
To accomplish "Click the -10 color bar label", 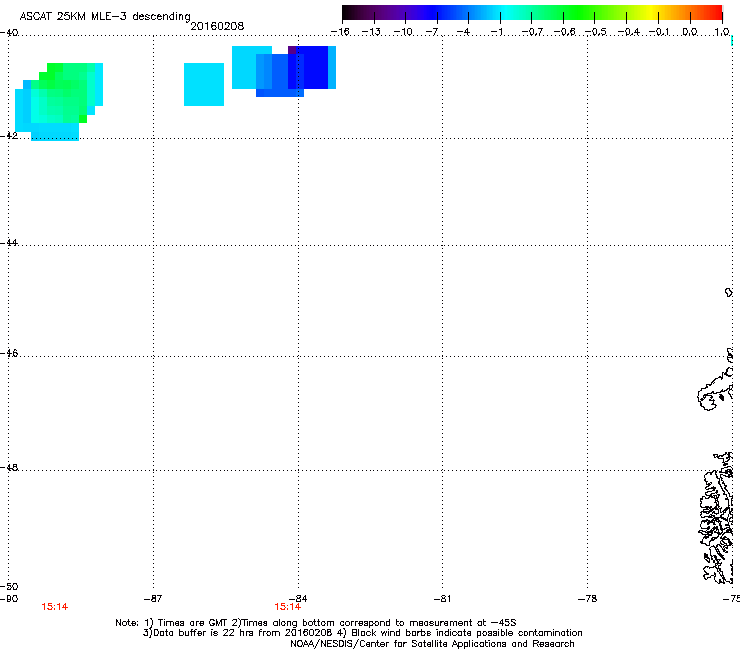I will (x=403, y=32).
